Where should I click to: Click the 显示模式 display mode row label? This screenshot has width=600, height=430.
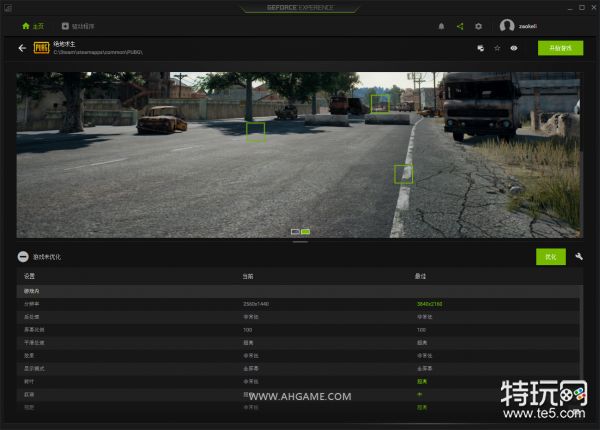point(34,368)
